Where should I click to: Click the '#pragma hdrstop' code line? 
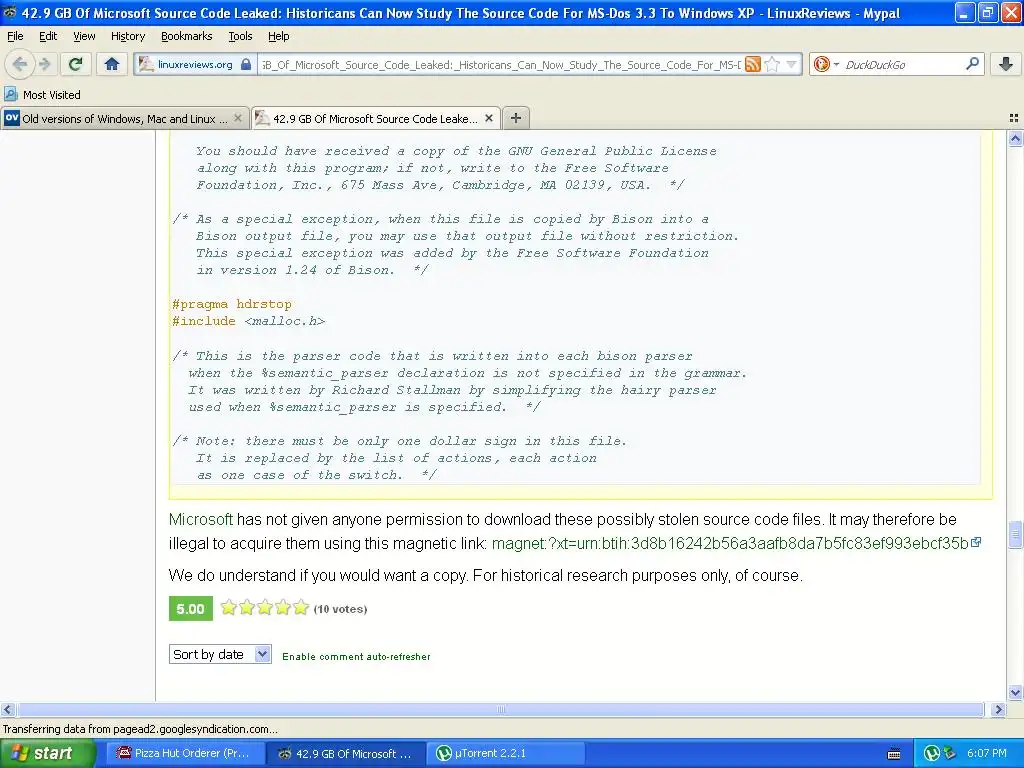pyautogui.click(x=232, y=304)
